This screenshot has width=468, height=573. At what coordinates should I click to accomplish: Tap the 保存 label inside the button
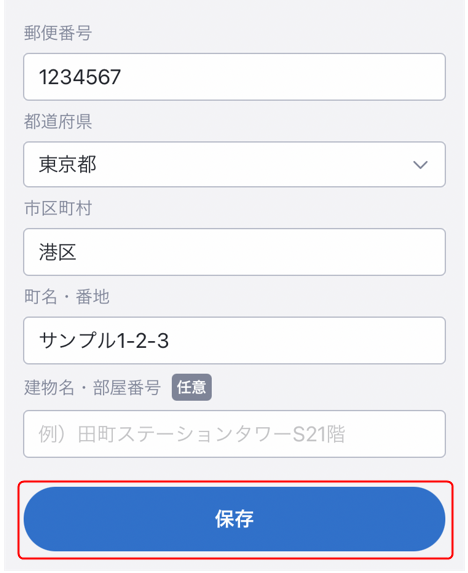click(x=234, y=519)
